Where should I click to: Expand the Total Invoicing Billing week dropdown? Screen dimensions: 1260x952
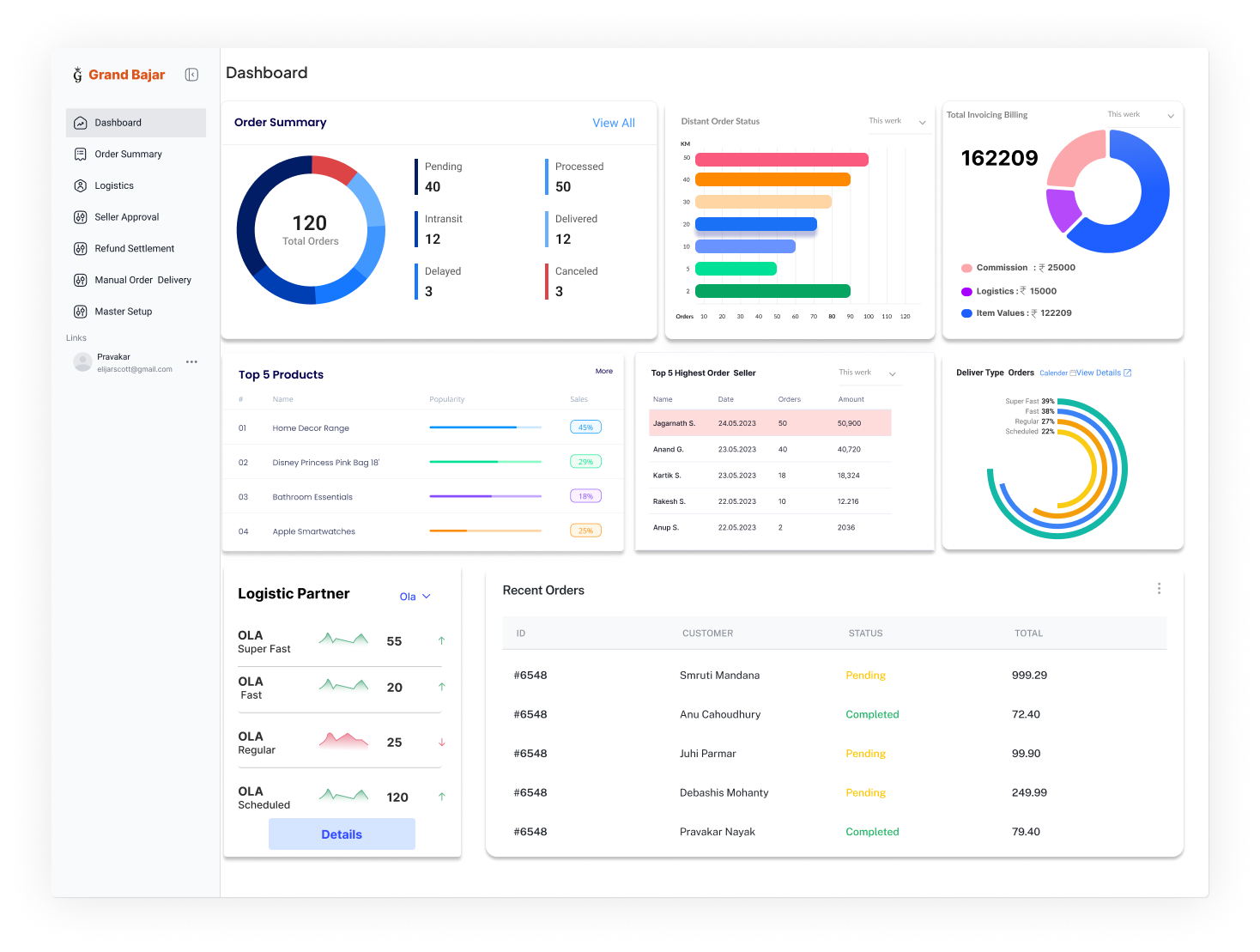[1171, 116]
